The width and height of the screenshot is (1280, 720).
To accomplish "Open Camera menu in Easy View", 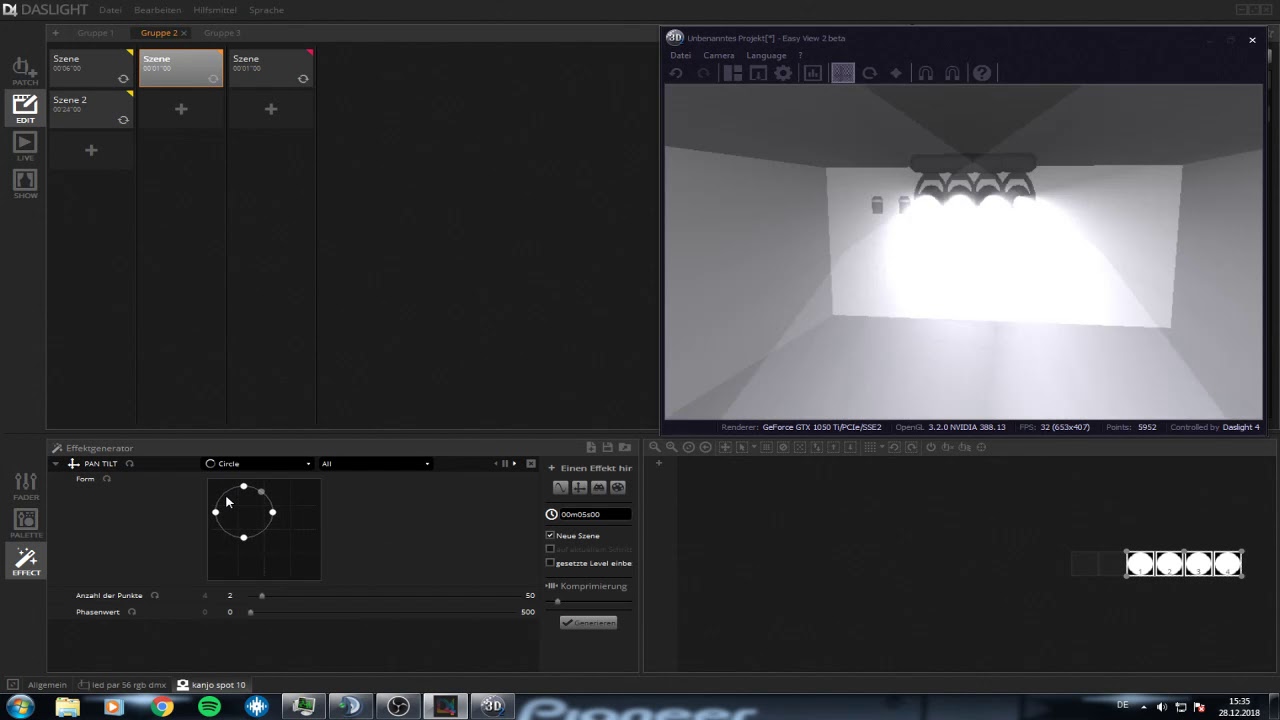I will coord(718,55).
